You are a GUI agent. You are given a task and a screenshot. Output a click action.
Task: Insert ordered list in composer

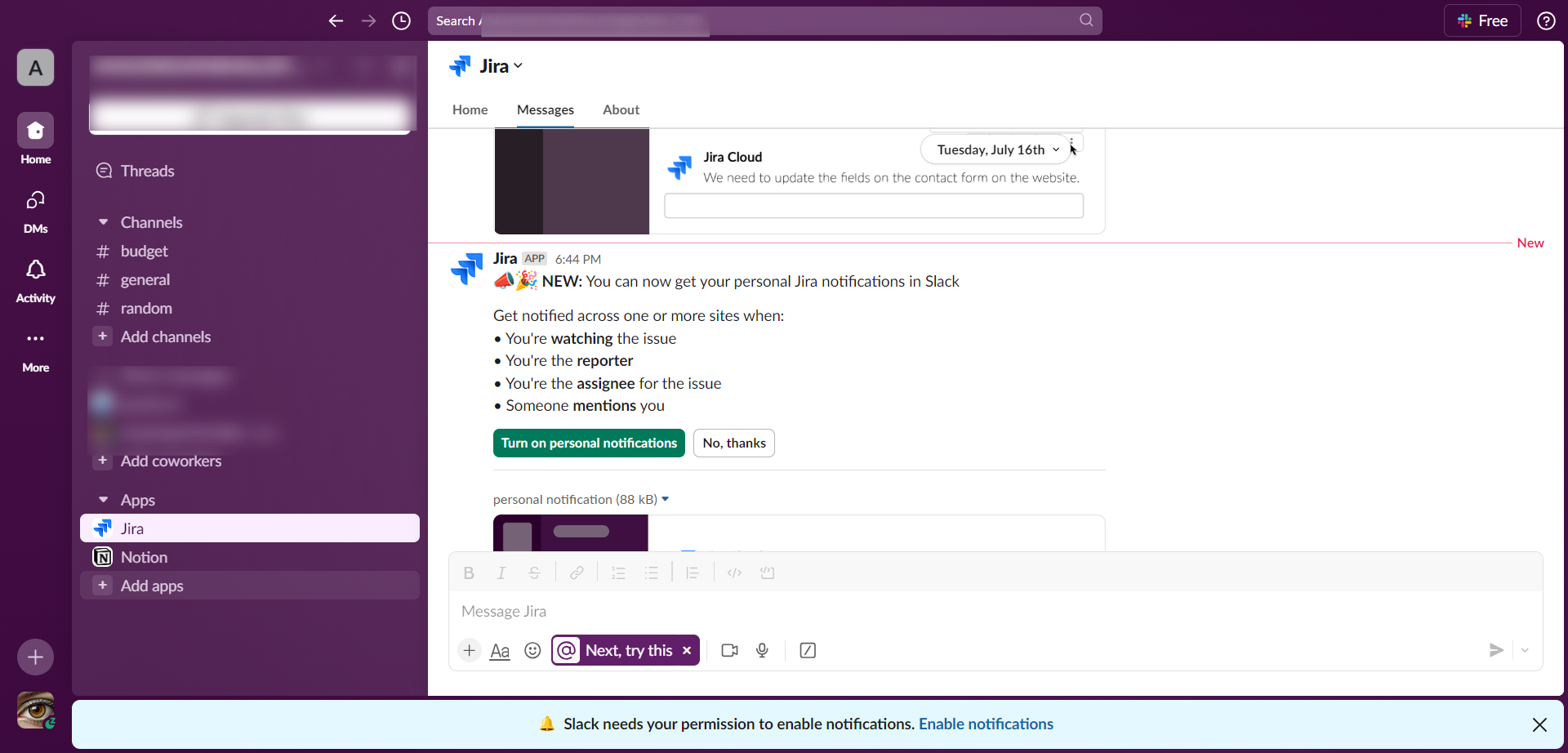pos(618,573)
